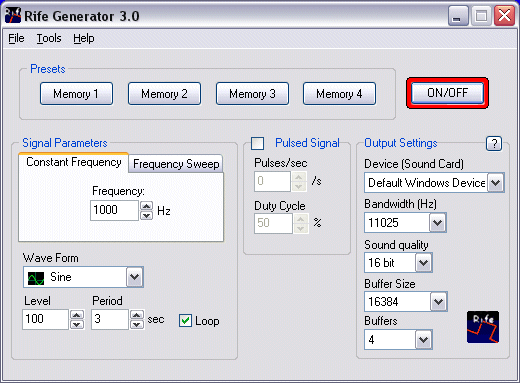The height and width of the screenshot is (383, 520).
Task: Click the Level field showing 100
Action: pos(45,319)
